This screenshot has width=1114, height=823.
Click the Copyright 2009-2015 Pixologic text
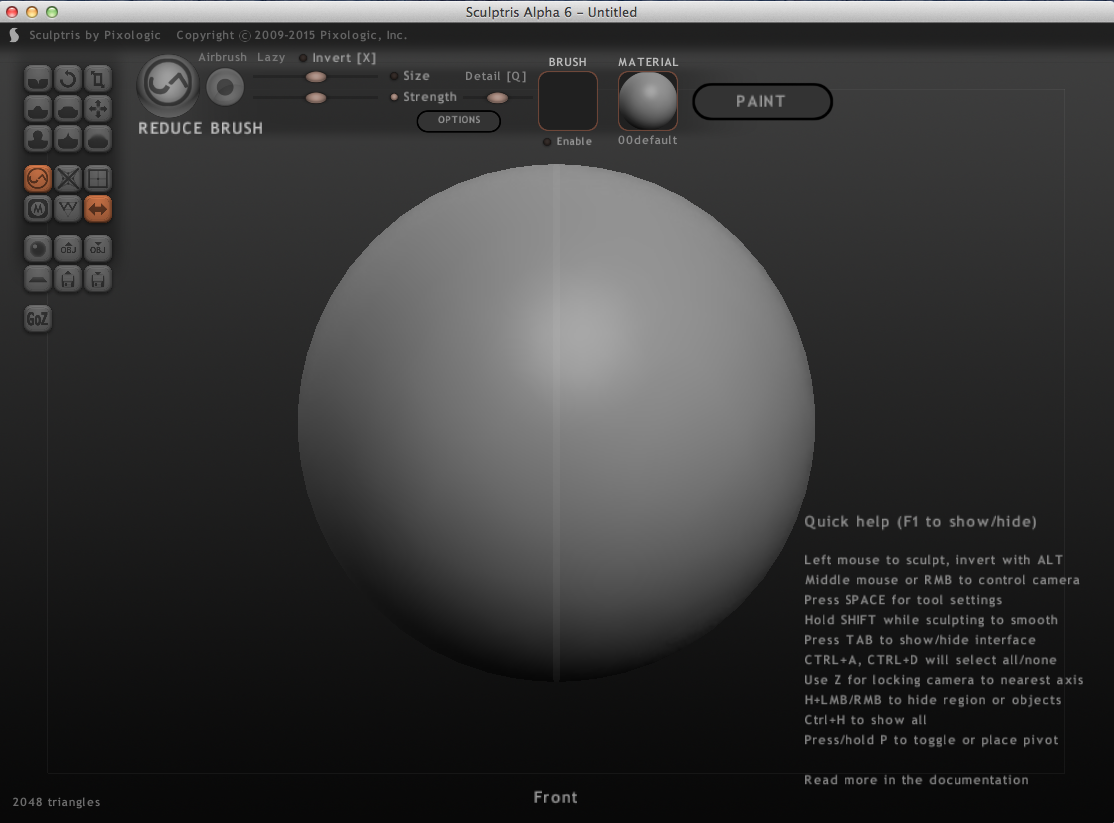click(x=291, y=35)
